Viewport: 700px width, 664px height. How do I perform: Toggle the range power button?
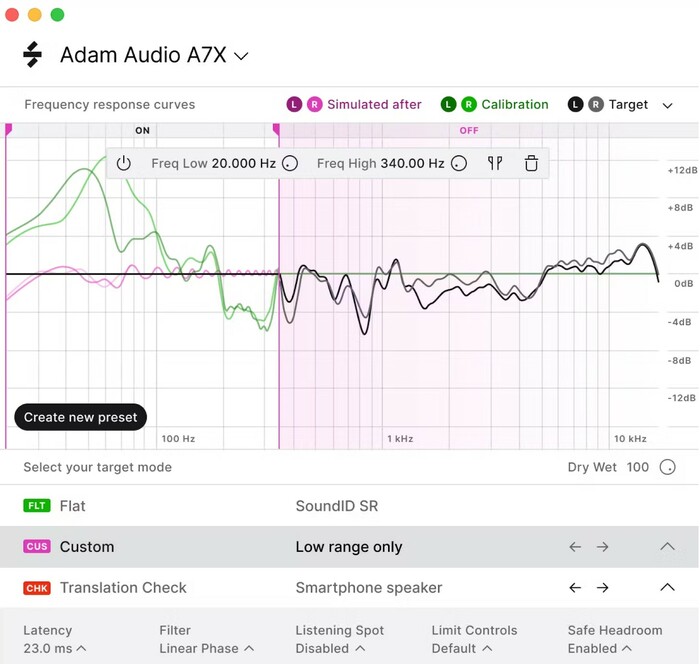coord(124,163)
